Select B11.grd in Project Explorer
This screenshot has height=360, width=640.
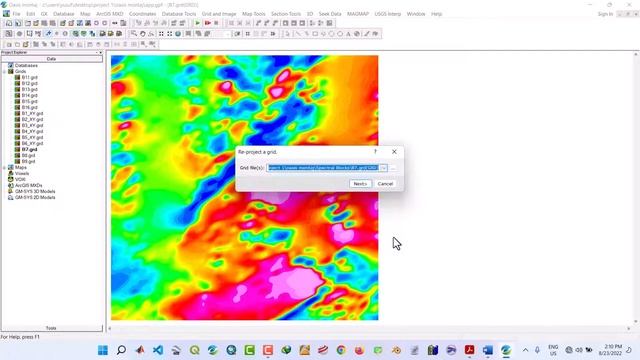click(29, 77)
